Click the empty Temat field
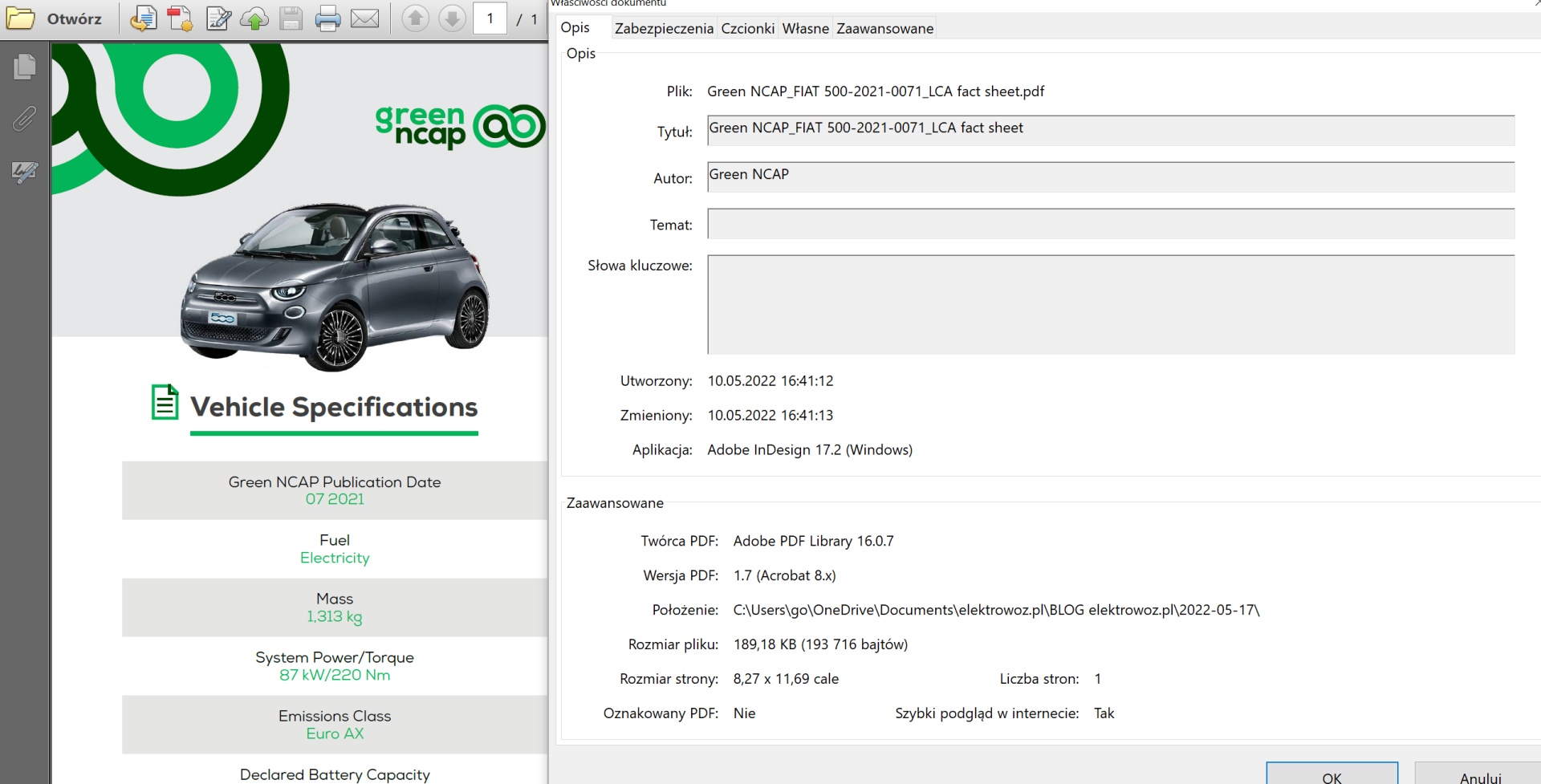The image size is (1541, 784). coord(1111,224)
